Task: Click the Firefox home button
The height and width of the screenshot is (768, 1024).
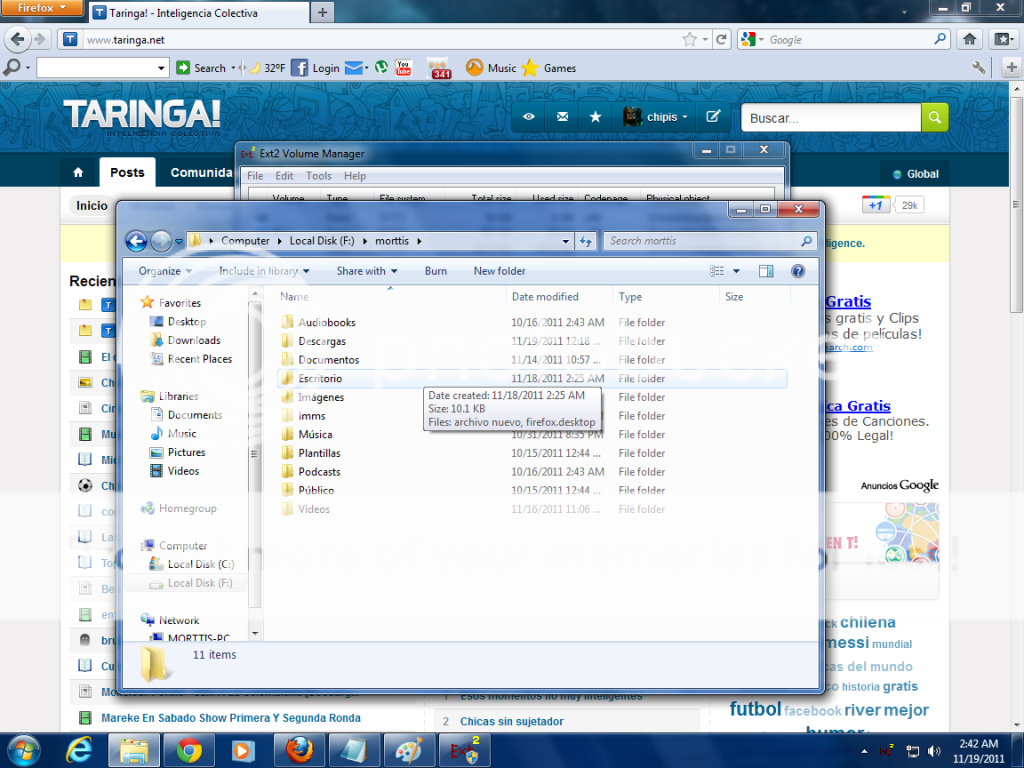Action: [969, 40]
